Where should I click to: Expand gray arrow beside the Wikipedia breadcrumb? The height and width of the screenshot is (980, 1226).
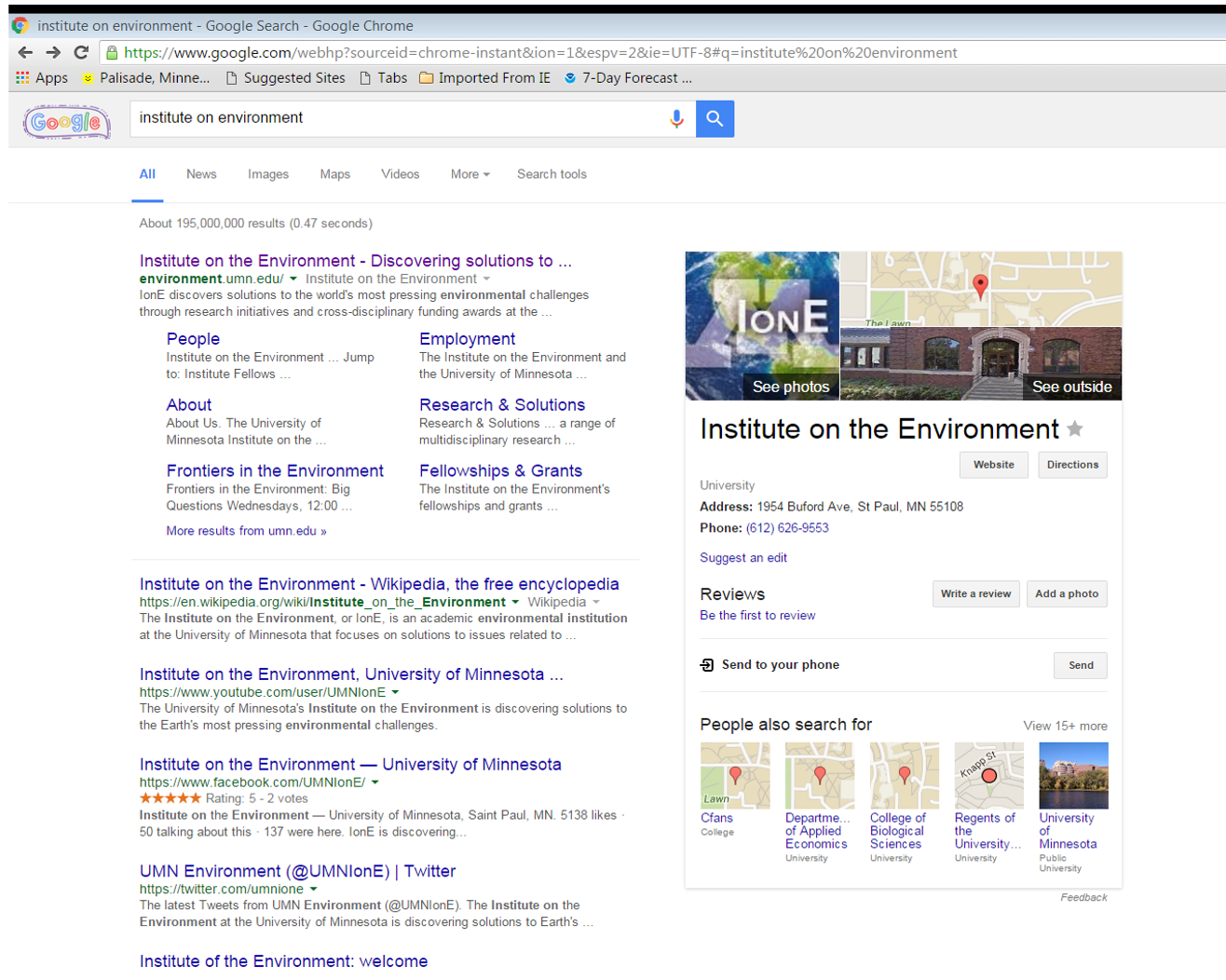tap(596, 602)
